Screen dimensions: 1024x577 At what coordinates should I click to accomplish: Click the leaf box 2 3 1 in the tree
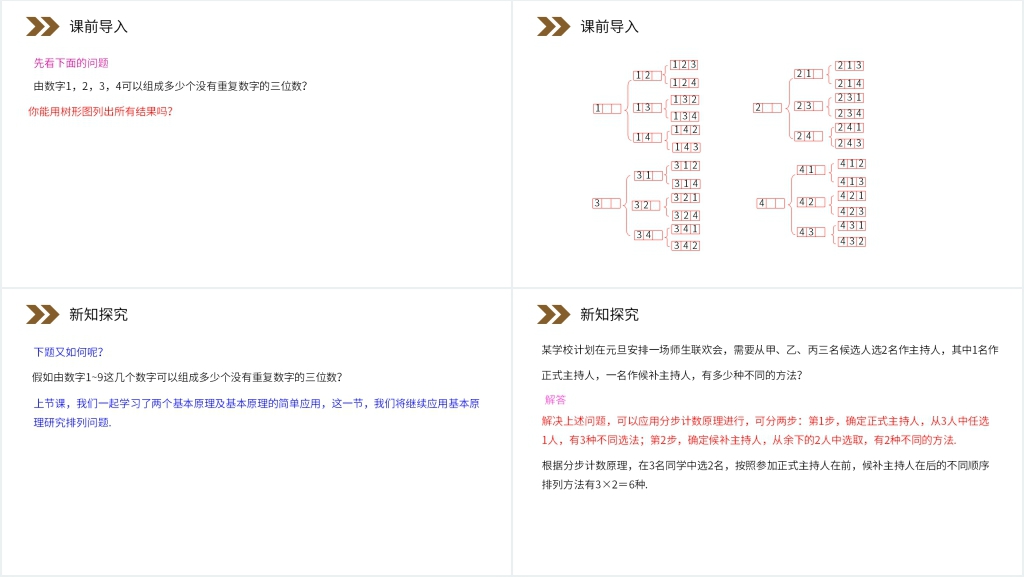(850, 98)
